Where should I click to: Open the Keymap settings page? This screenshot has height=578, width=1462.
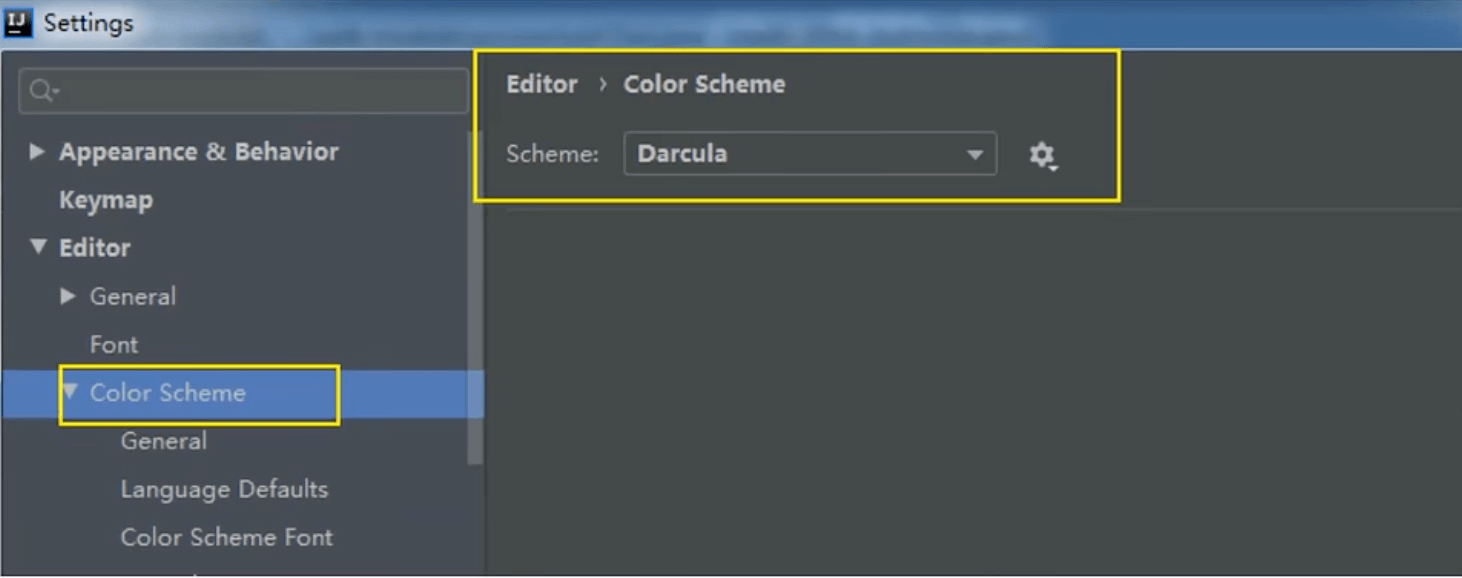[106, 200]
